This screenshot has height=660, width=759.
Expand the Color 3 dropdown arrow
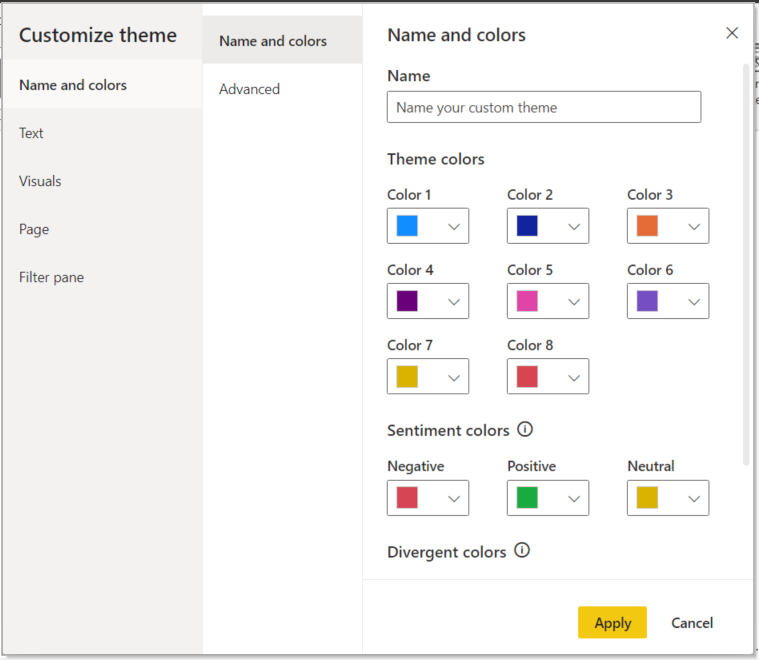click(694, 226)
